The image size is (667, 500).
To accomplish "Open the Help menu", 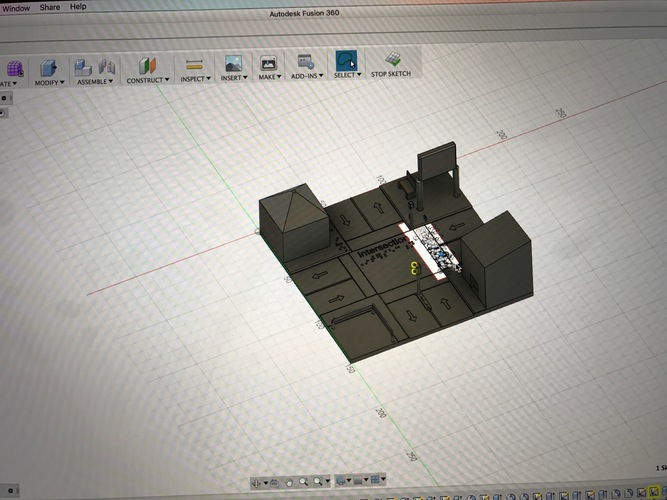I will (x=78, y=6).
